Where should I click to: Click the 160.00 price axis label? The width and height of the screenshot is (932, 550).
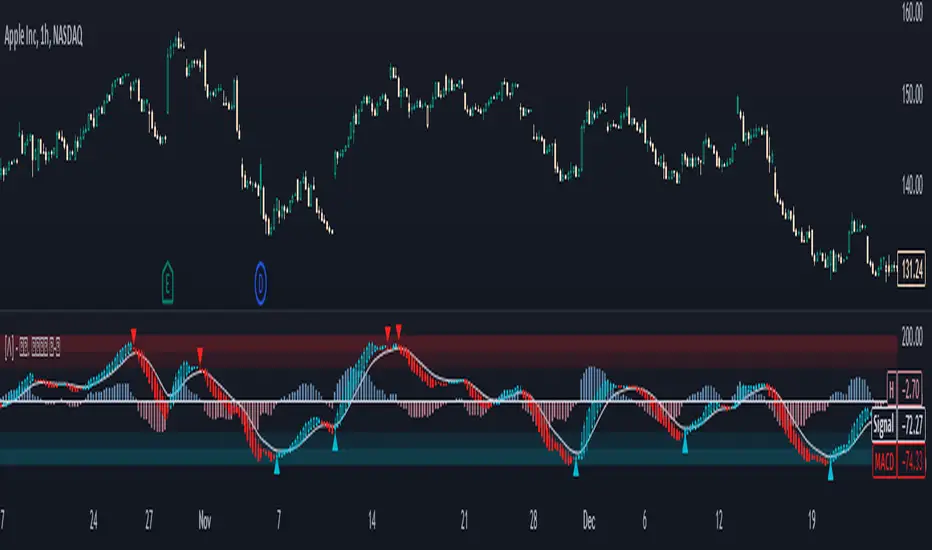pyautogui.click(x=912, y=12)
